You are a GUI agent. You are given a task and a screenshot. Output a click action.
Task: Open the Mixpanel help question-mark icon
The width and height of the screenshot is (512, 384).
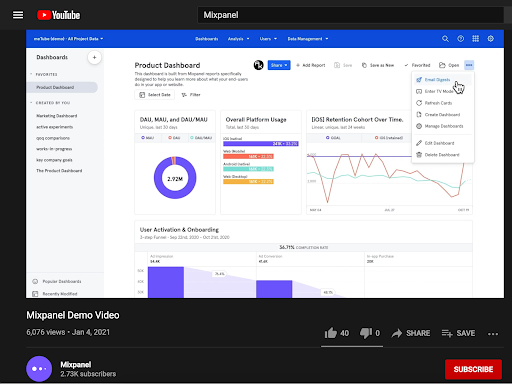coord(460,39)
